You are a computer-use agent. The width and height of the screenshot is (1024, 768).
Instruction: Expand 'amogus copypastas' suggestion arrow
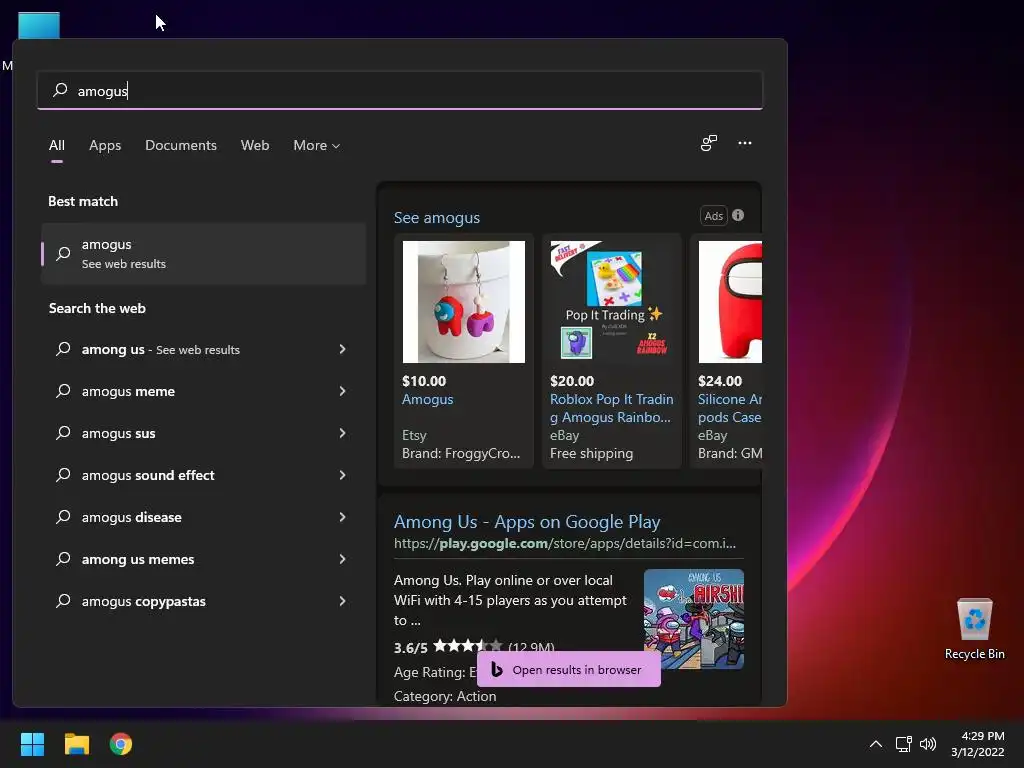[x=342, y=601]
